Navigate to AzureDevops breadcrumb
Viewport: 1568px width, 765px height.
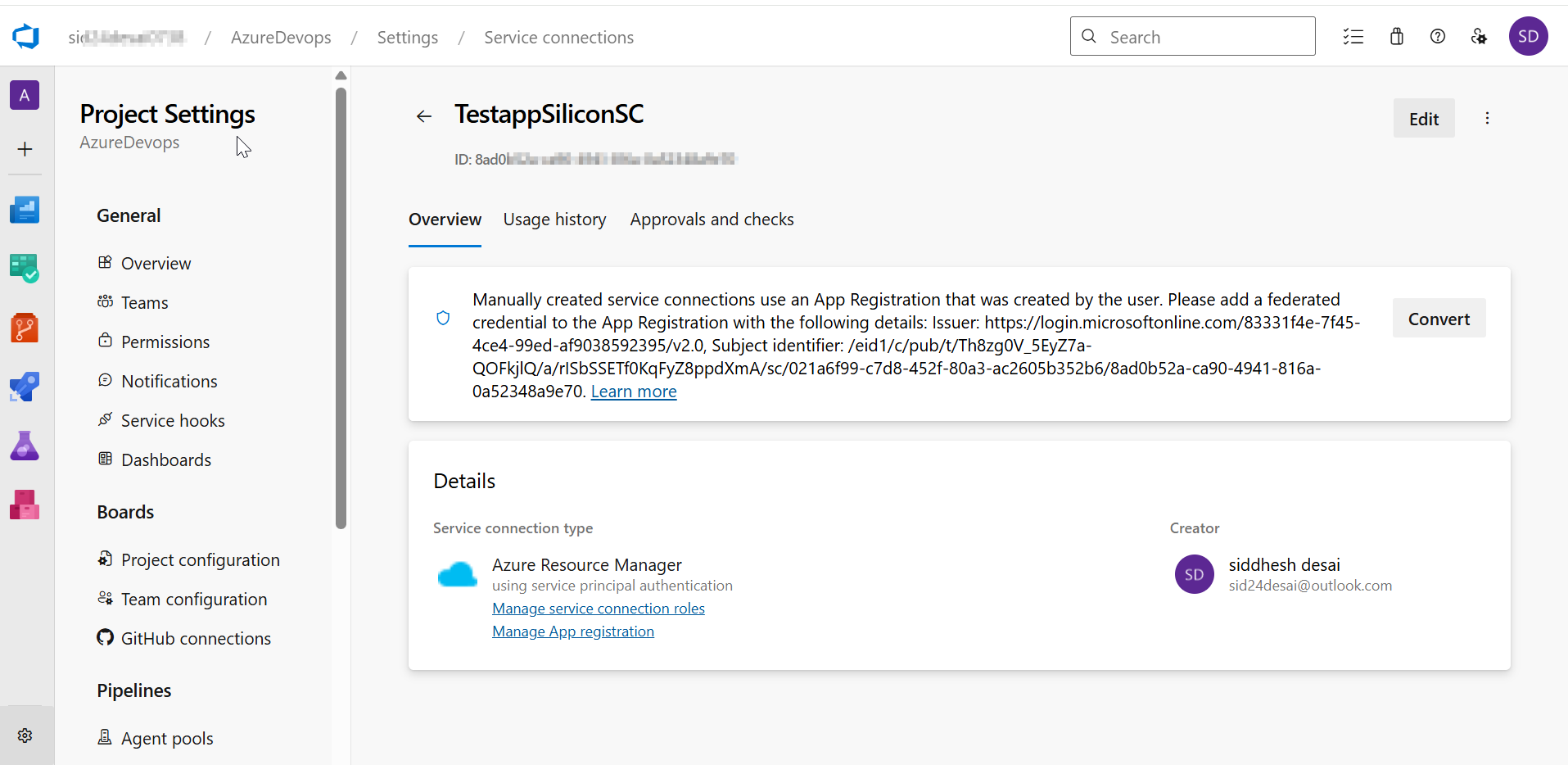click(281, 38)
